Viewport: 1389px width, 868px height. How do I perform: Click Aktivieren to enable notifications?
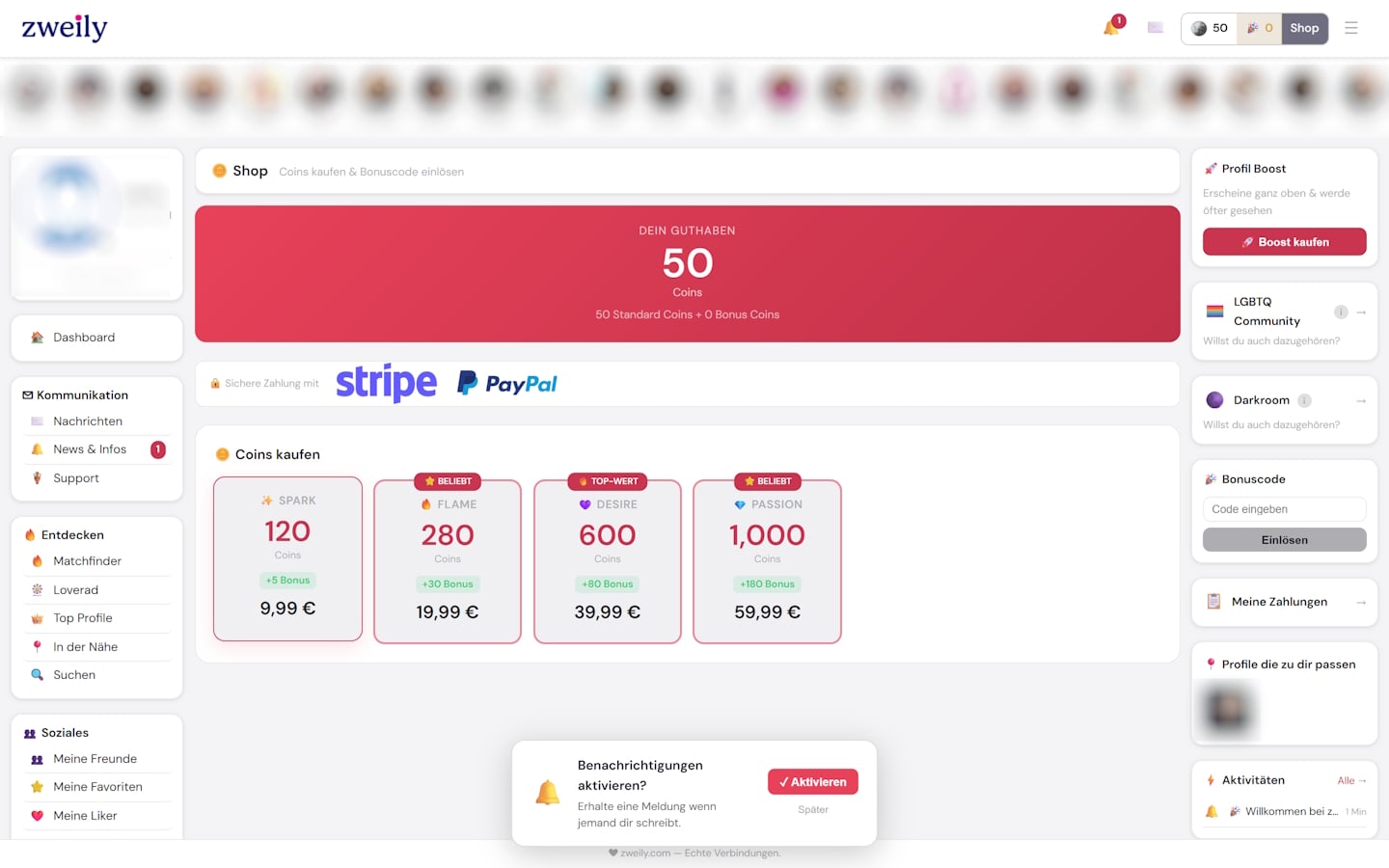[x=813, y=782]
